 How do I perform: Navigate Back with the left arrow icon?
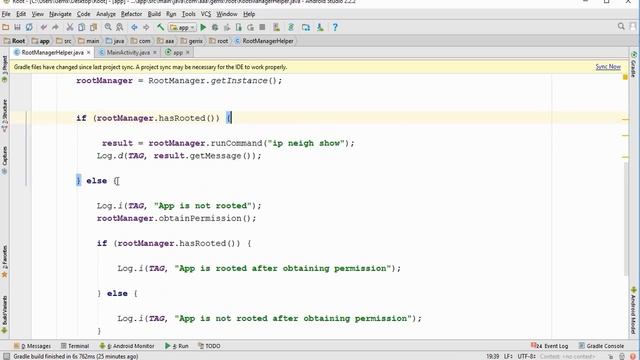[x=134, y=27]
